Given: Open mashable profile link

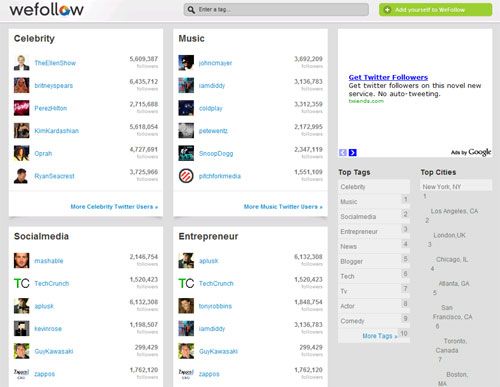Looking at the screenshot, I should [x=49, y=261].
